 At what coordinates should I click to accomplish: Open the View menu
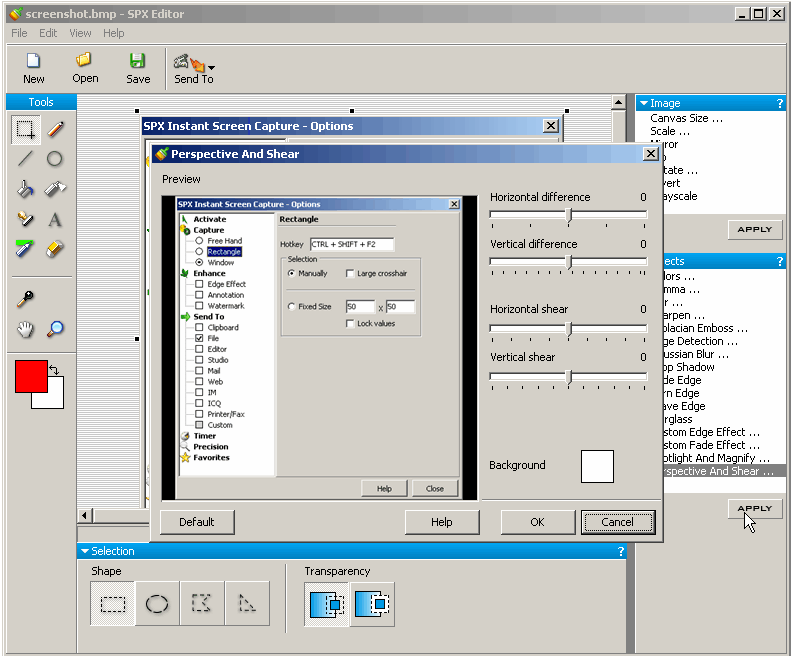80,33
